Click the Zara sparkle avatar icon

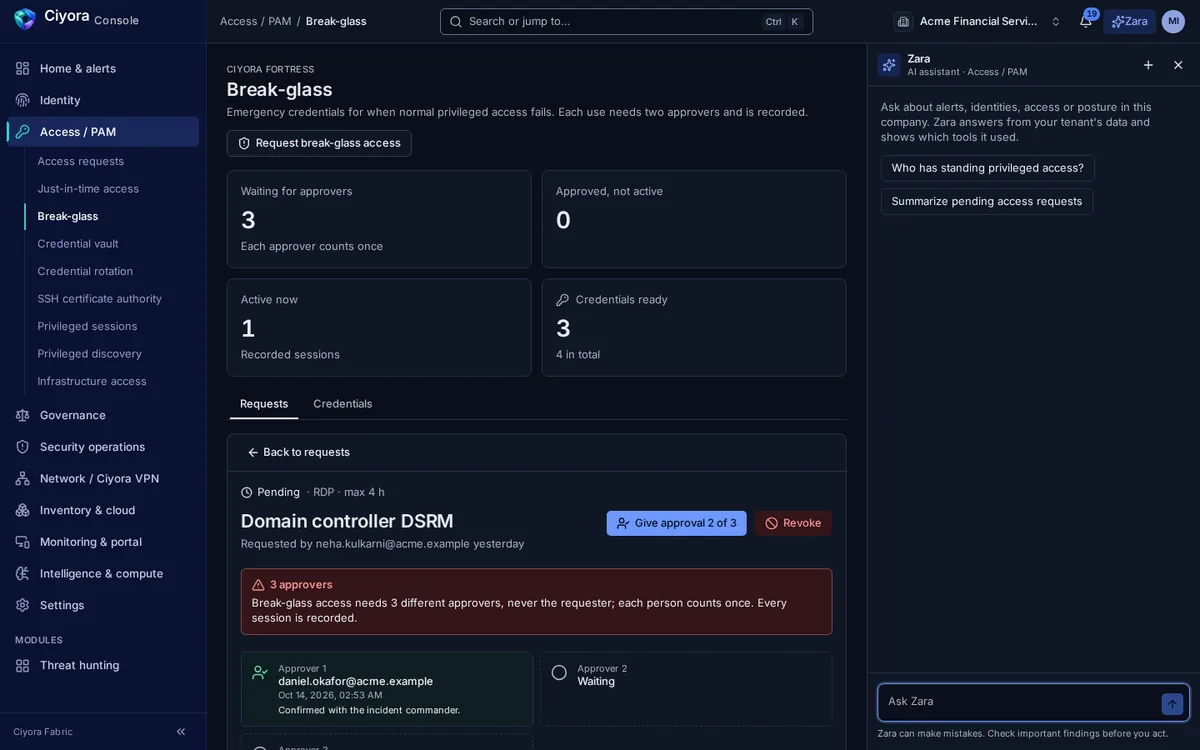pyautogui.click(x=889, y=65)
